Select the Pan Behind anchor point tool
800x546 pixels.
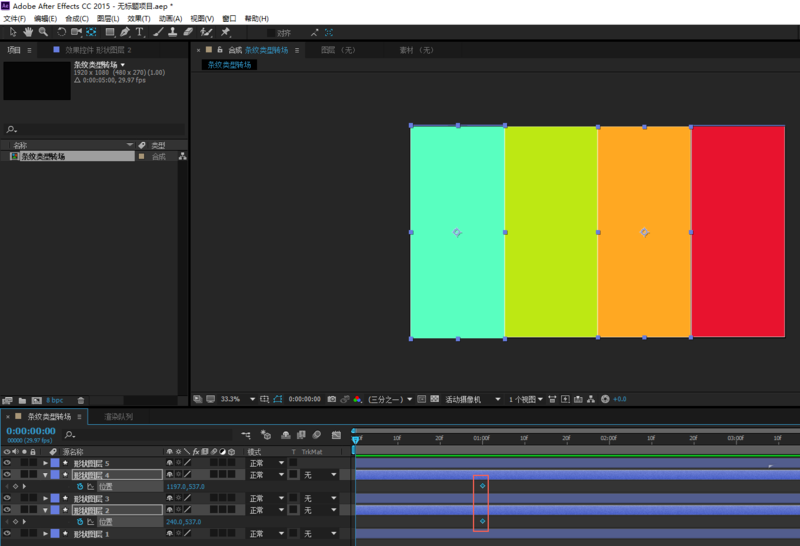click(x=91, y=32)
